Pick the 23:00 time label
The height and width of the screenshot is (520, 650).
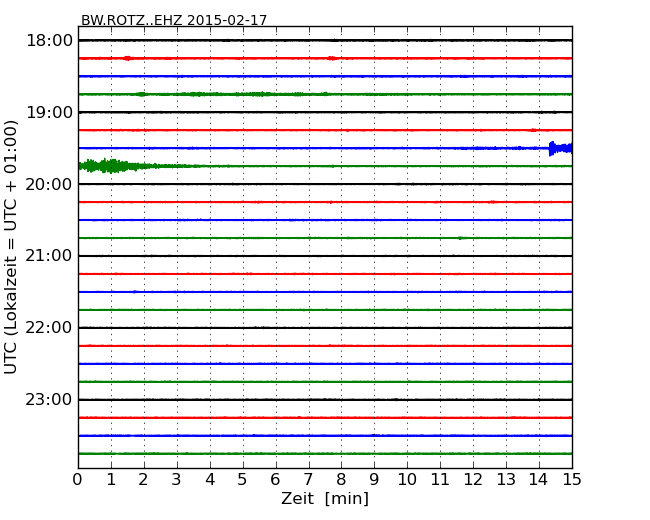coord(49,399)
